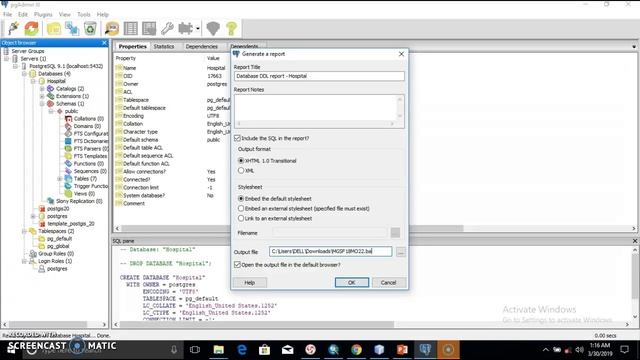The width and height of the screenshot is (640, 360).
Task: Click Views (0) tree node
Action: pos(84,194)
